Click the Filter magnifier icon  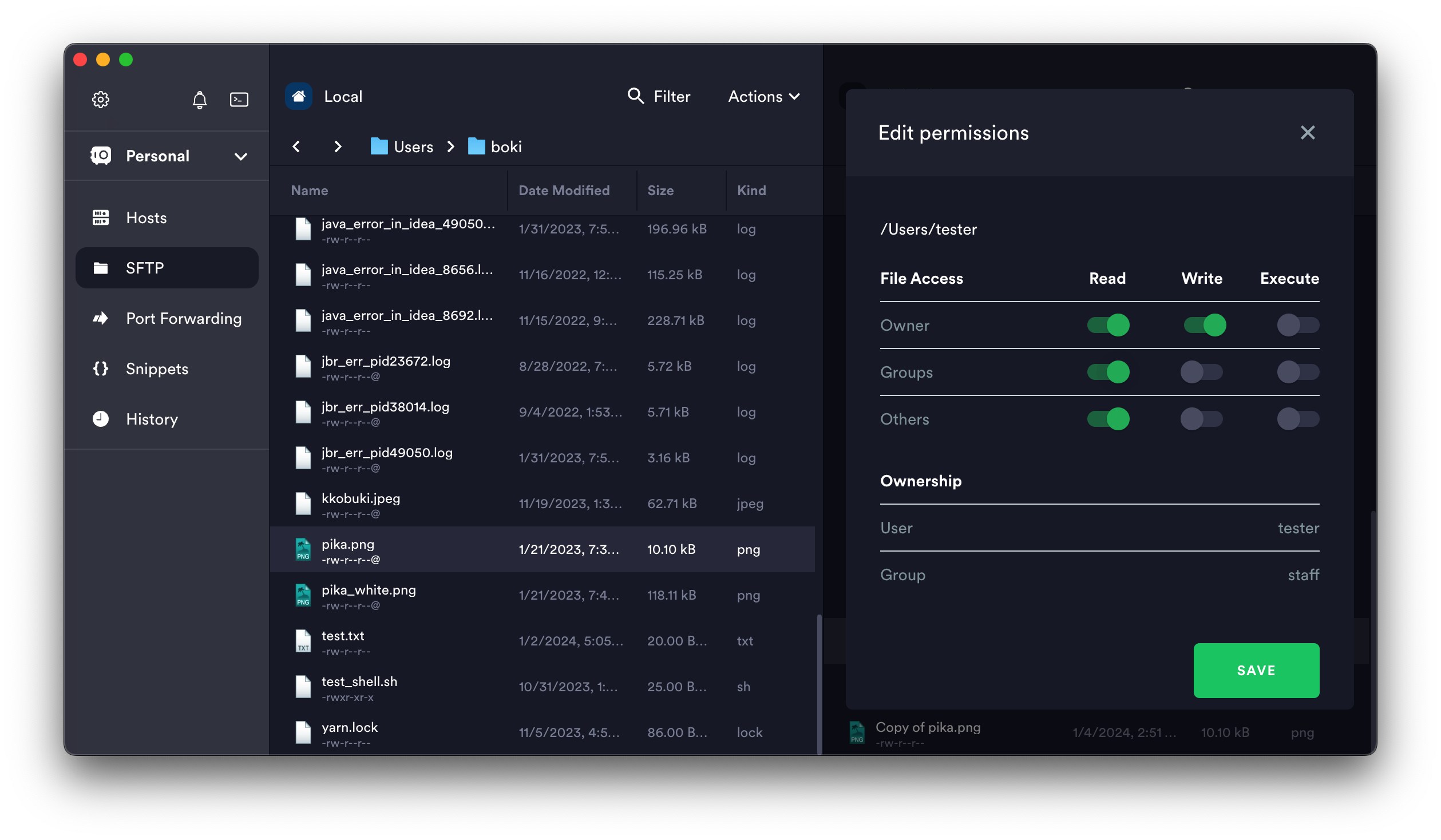(x=635, y=96)
